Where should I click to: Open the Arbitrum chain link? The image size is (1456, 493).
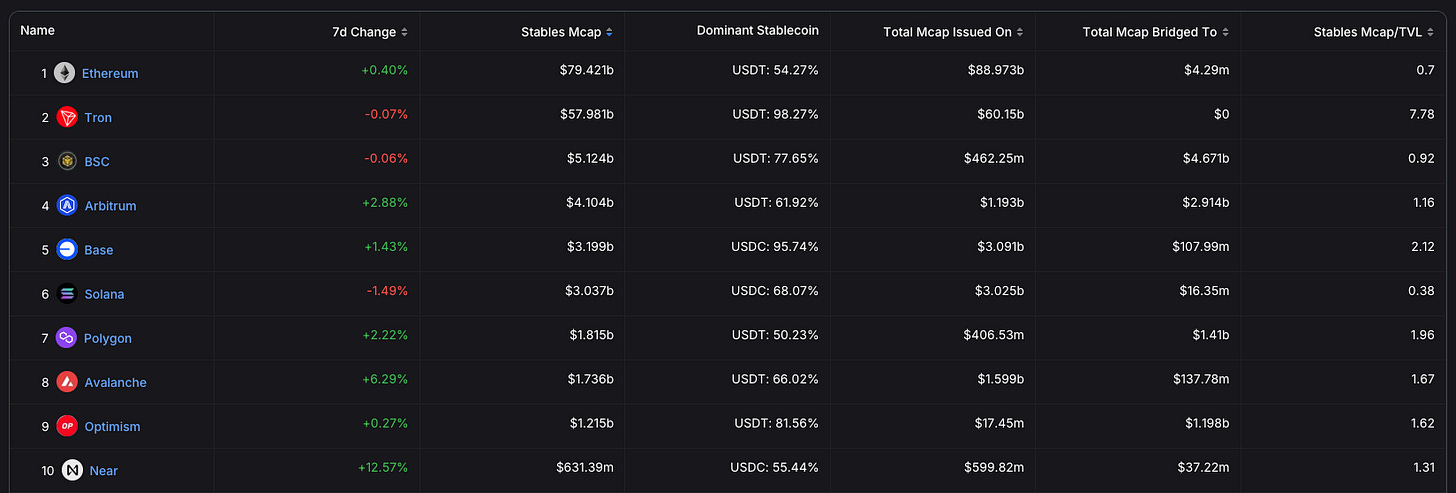[110, 205]
